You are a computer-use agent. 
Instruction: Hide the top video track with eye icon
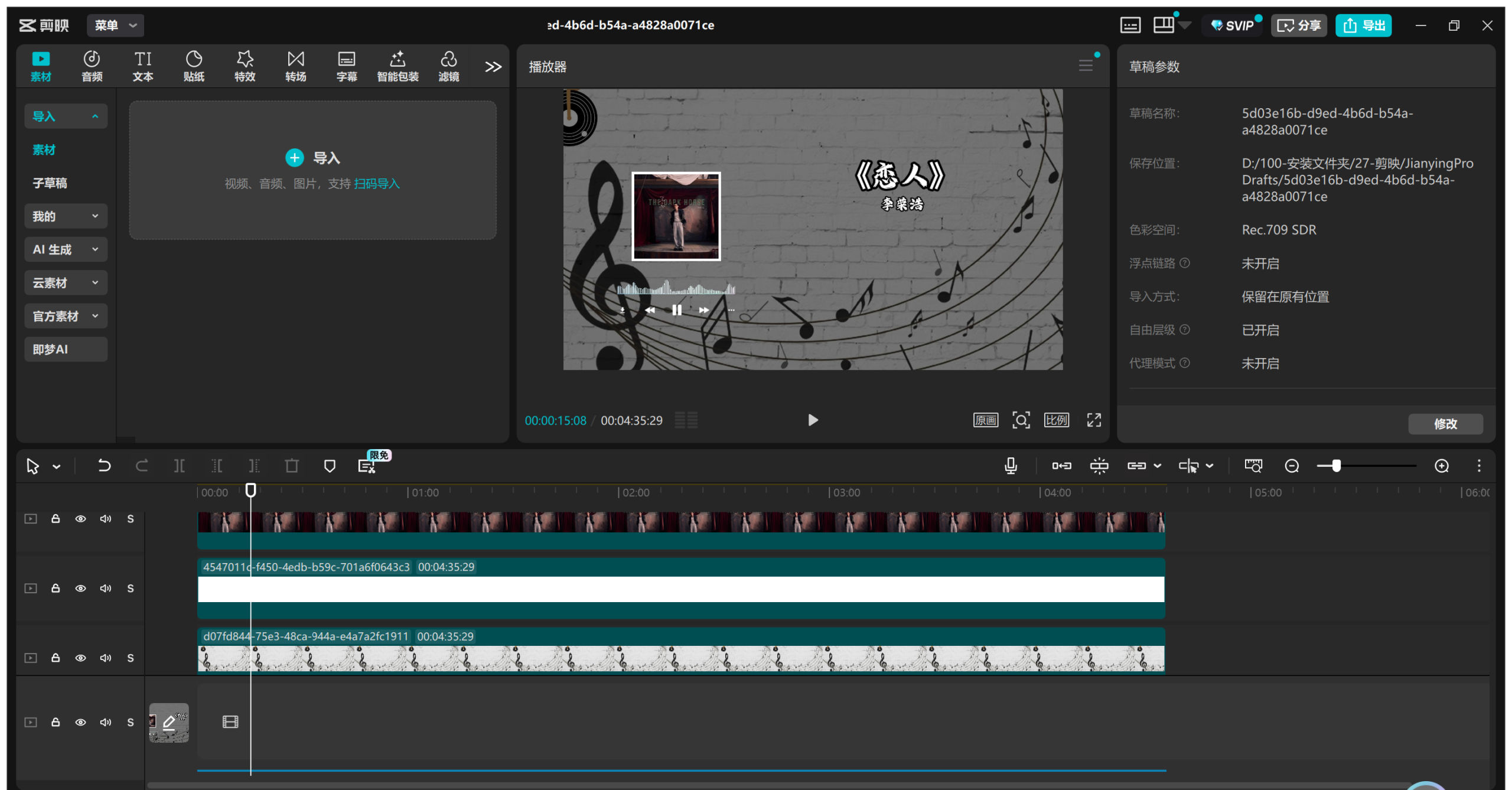tap(80, 519)
